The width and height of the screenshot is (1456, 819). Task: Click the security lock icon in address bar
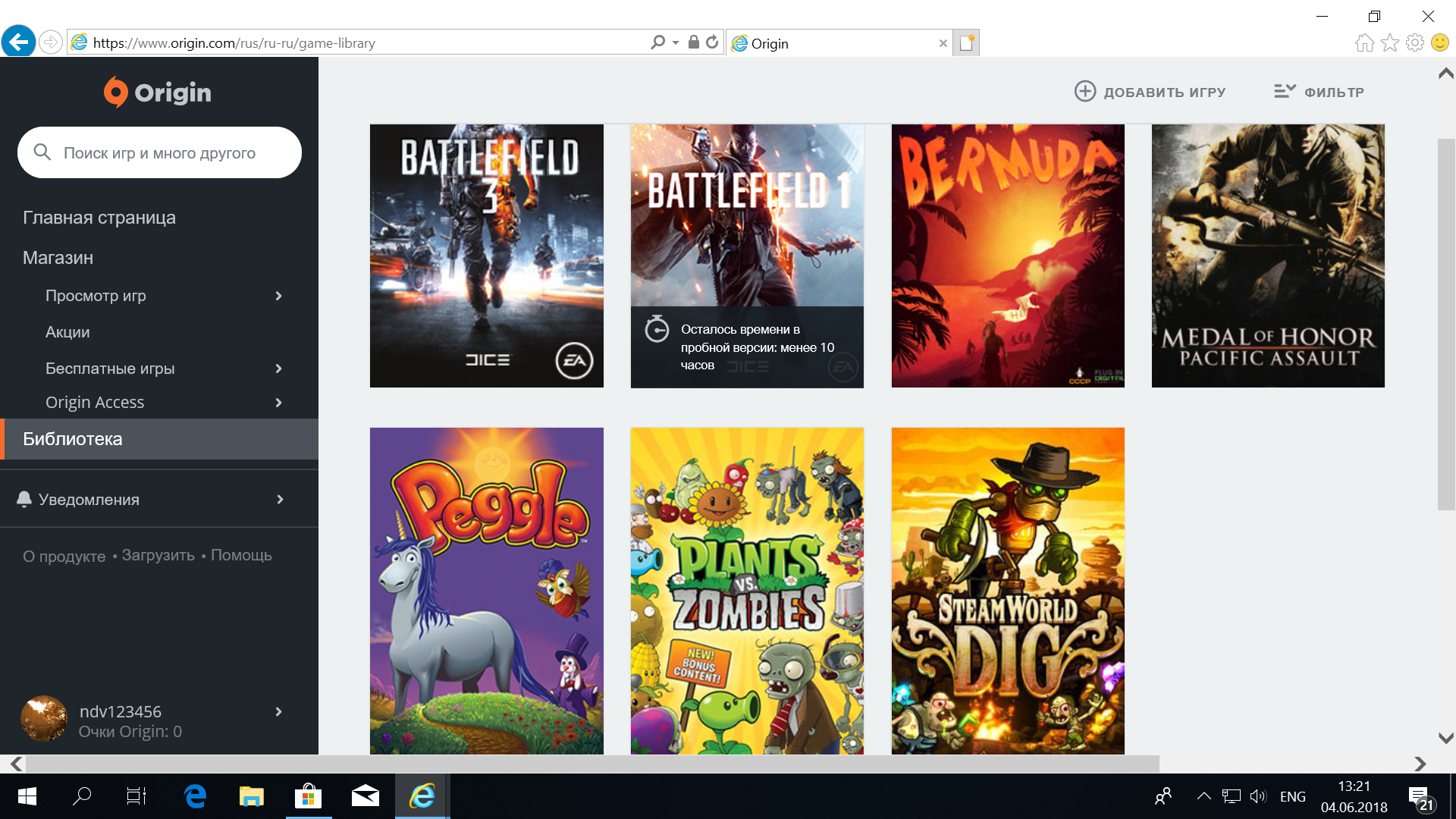693,42
